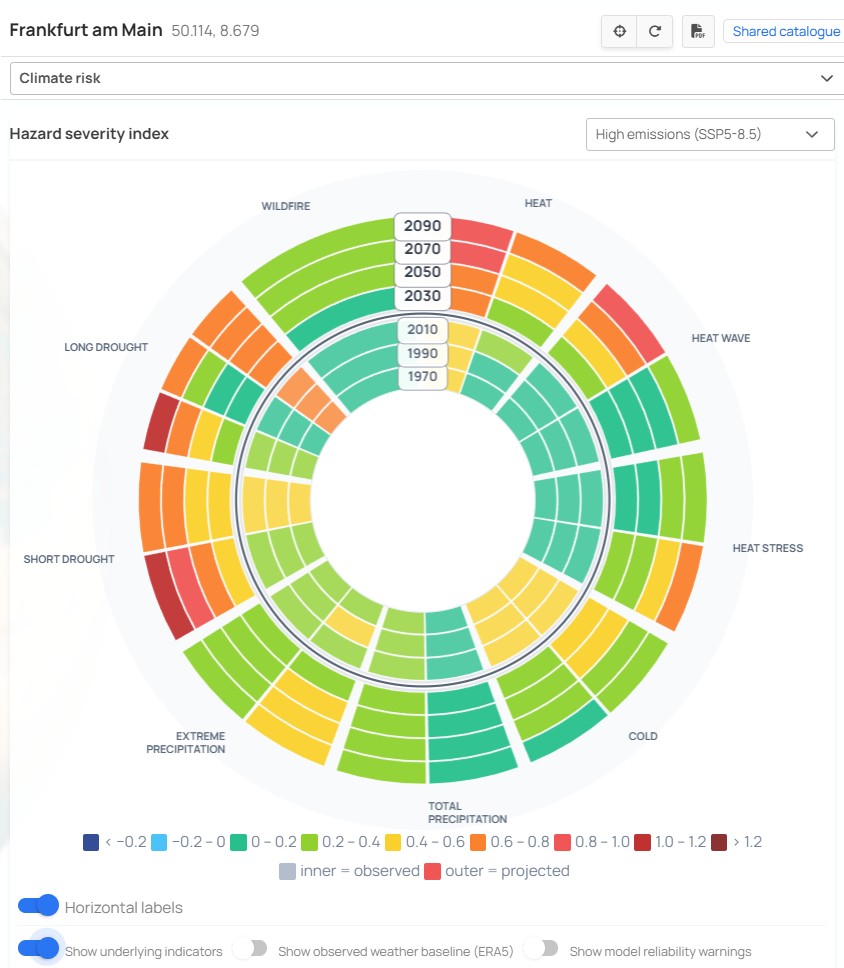Image resolution: width=844 pixels, height=968 pixels.
Task: Turn on Show model reliability warnings
Action: [x=541, y=948]
